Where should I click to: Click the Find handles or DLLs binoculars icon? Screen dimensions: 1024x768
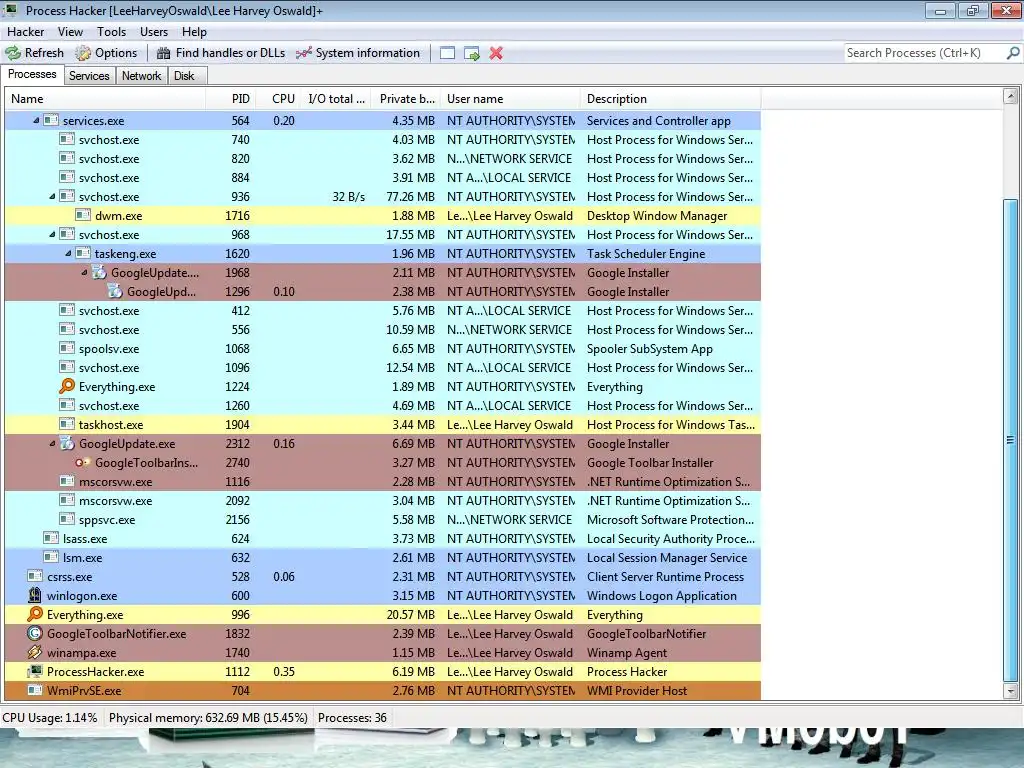pos(163,53)
